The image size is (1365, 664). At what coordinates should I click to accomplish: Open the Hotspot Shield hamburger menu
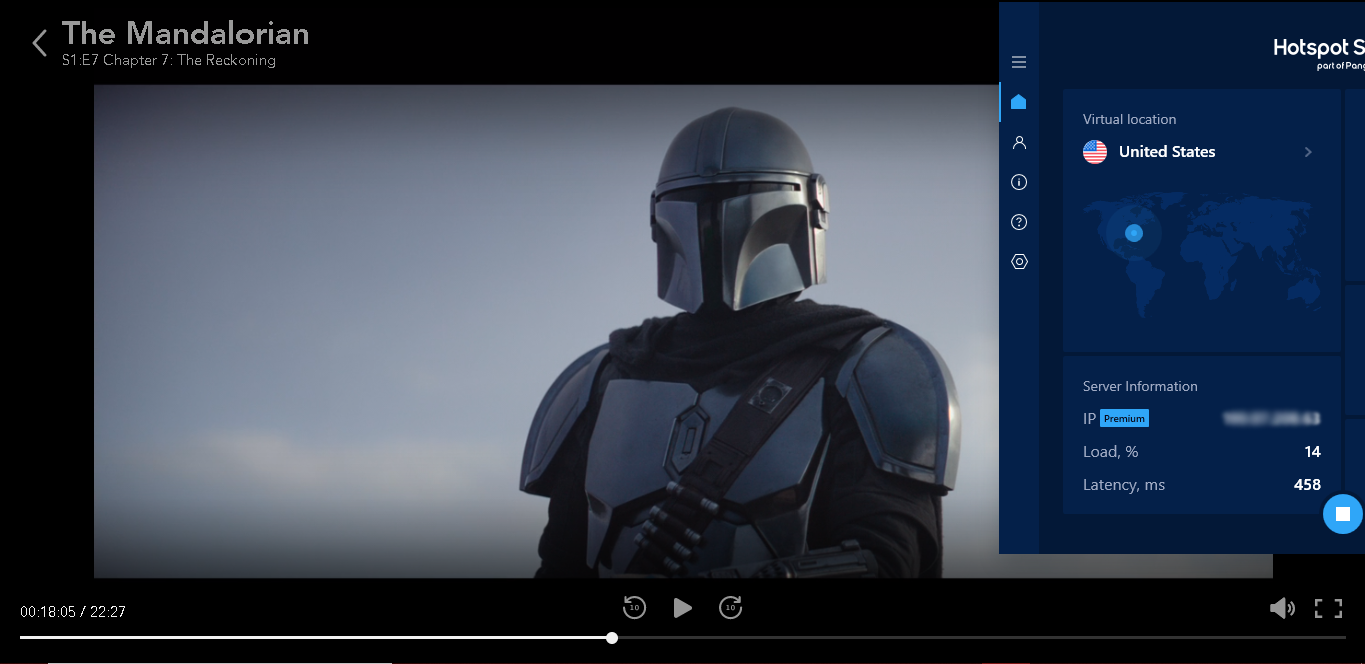tap(1019, 62)
